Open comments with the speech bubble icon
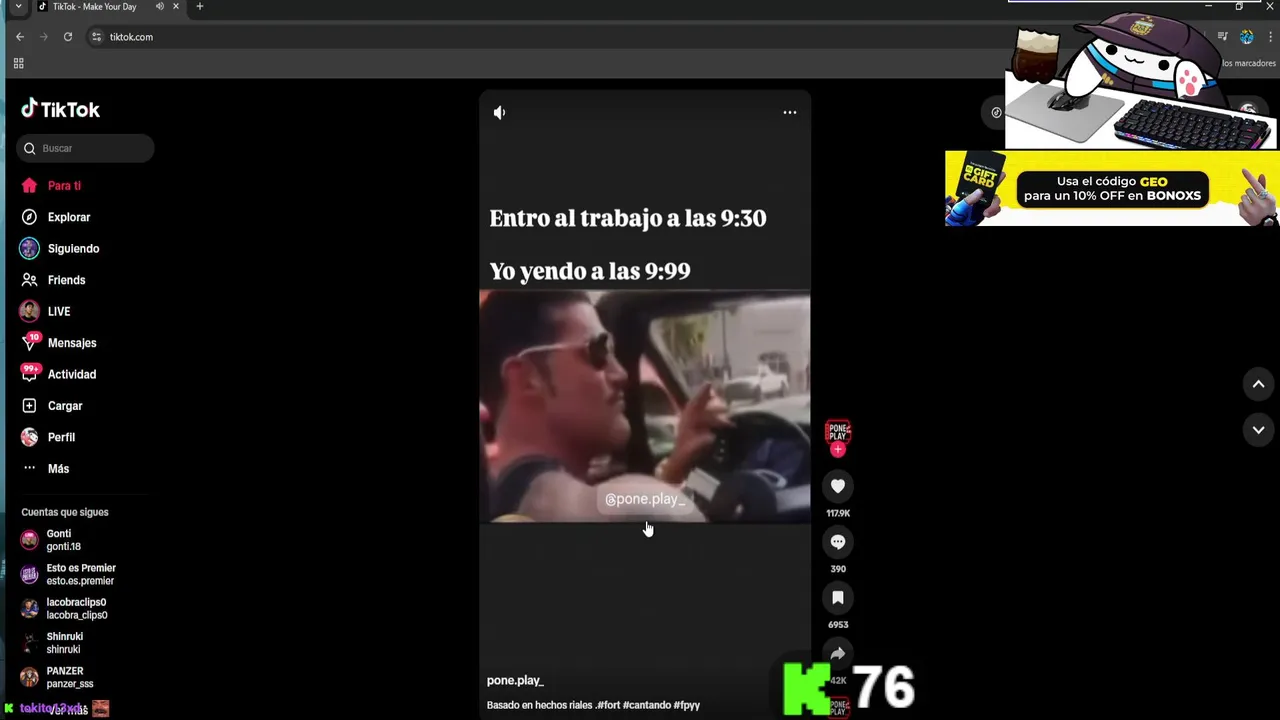Screen dimensions: 1280x720 tap(838, 542)
